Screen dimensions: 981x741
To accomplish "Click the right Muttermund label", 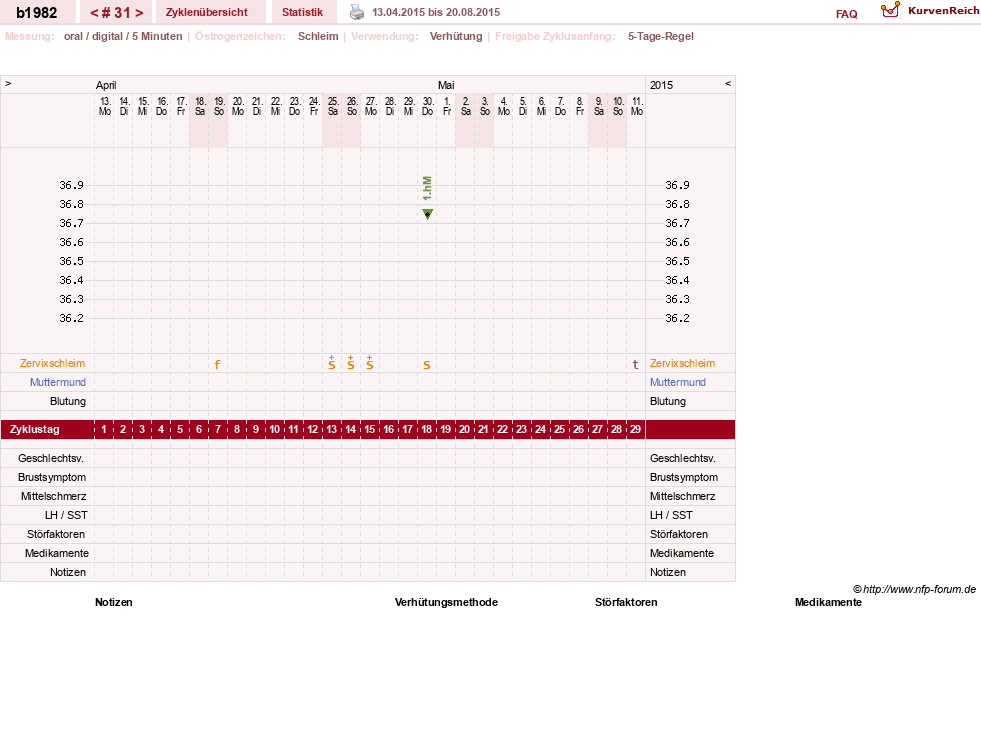I will point(678,382).
